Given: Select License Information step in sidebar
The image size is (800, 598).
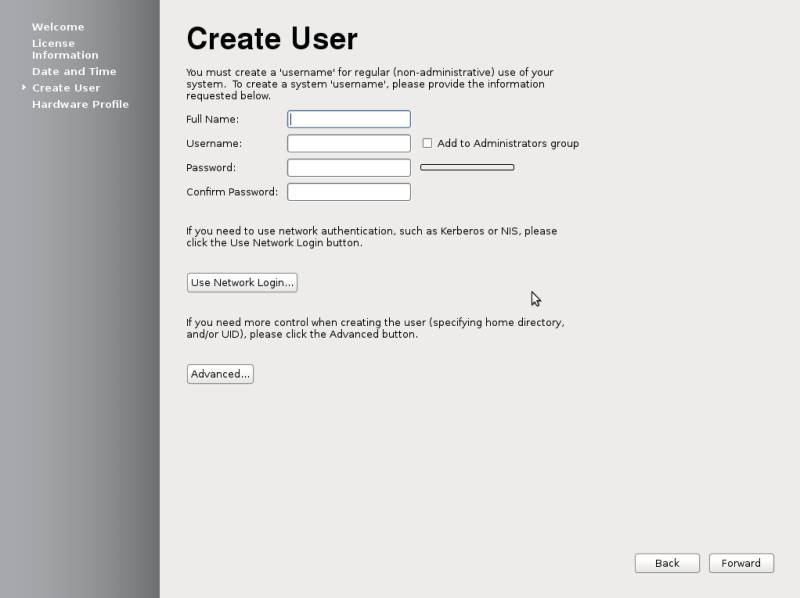Looking at the screenshot, I should (x=65, y=49).
